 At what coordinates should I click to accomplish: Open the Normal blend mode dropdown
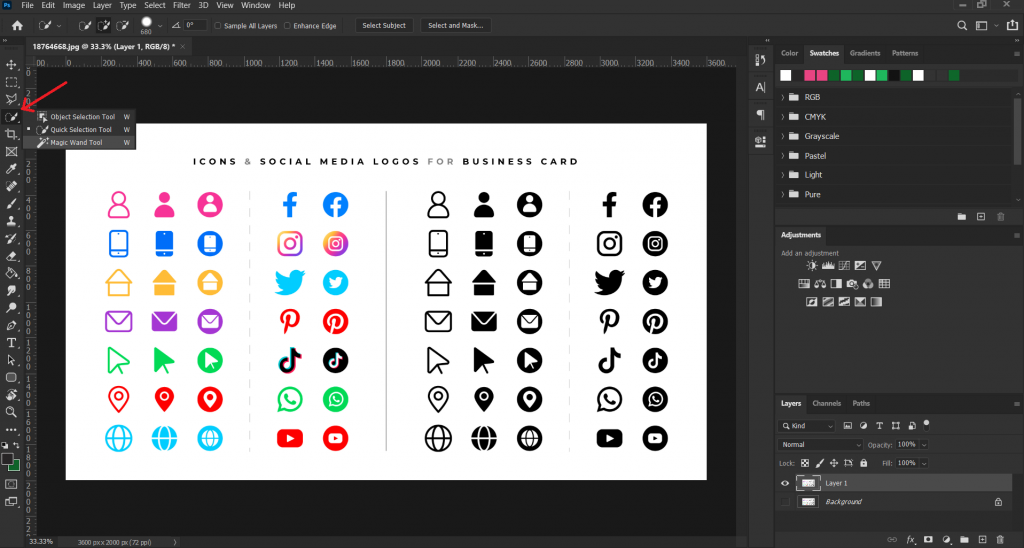pyautogui.click(x=820, y=445)
